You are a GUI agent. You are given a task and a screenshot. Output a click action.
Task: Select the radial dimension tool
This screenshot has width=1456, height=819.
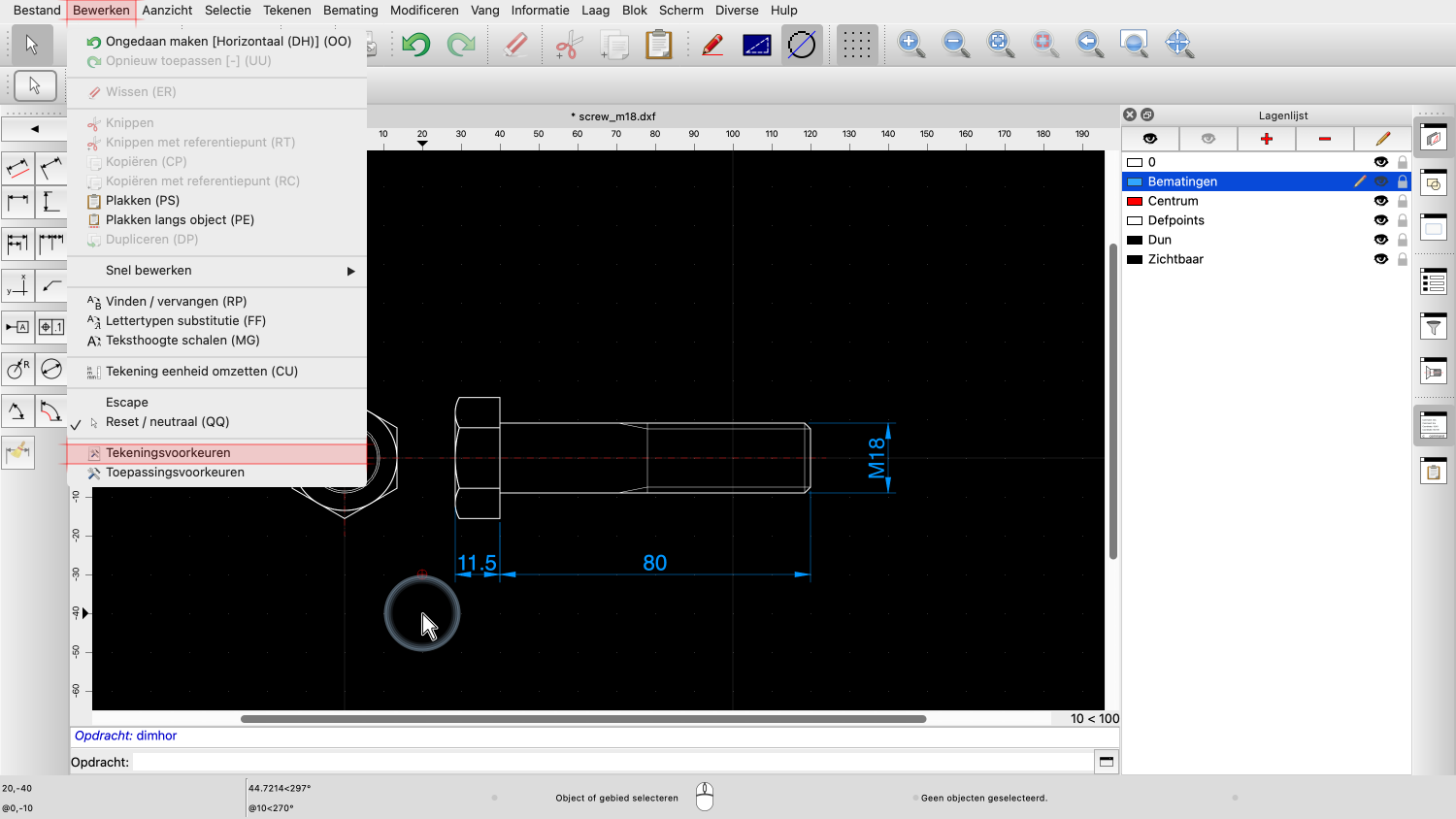17,369
